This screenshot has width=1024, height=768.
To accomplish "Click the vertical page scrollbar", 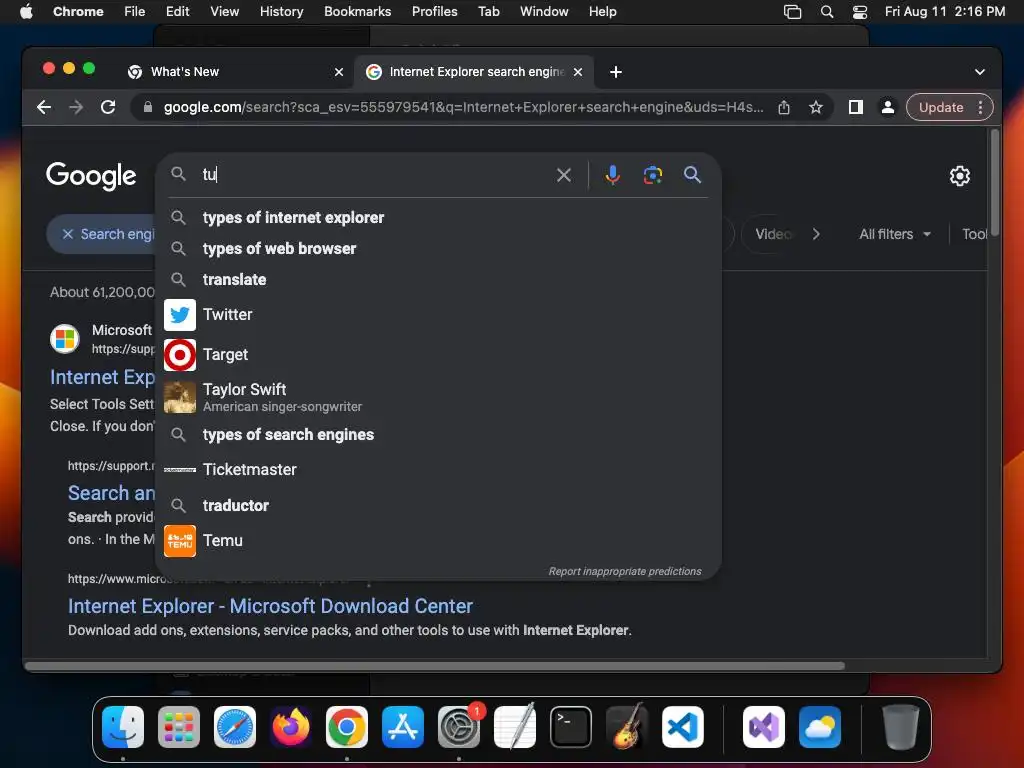I will (994, 183).
